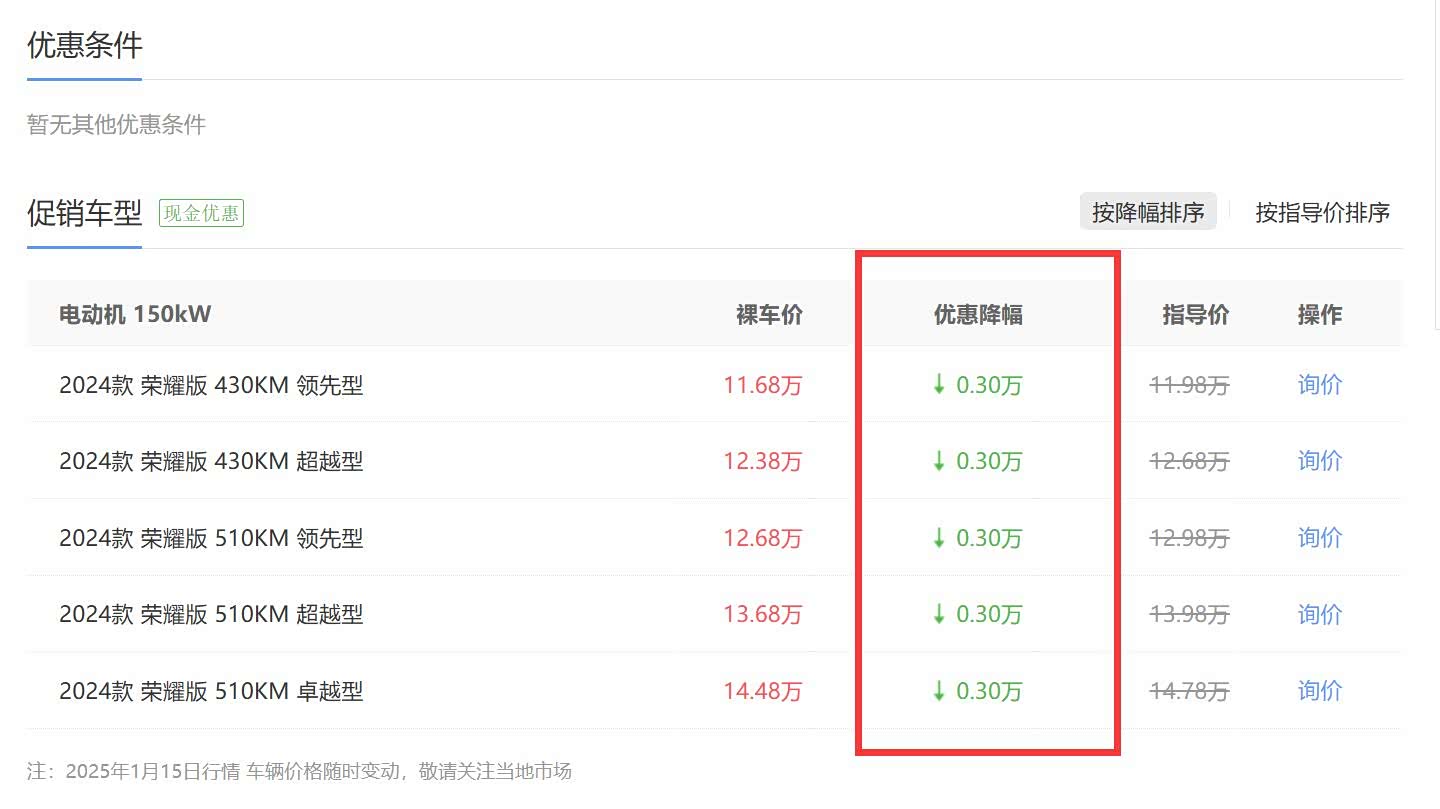Click 询价 for 510KM 卓越型

[1319, 691]
